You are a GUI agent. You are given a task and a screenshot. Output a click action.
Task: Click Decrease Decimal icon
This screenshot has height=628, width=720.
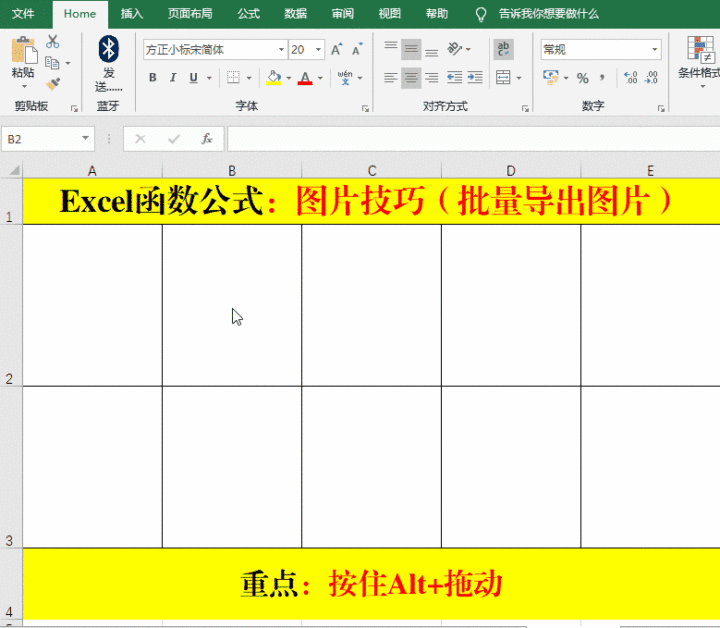651,78
